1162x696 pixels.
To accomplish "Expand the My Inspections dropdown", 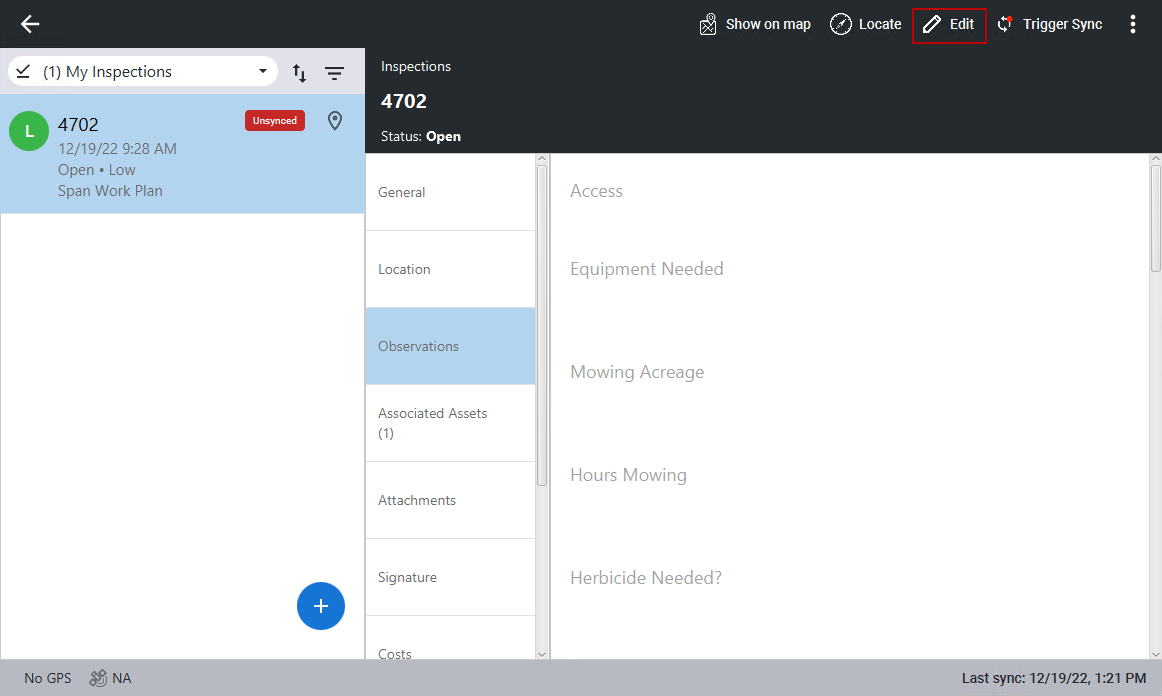I will [263, 72].
